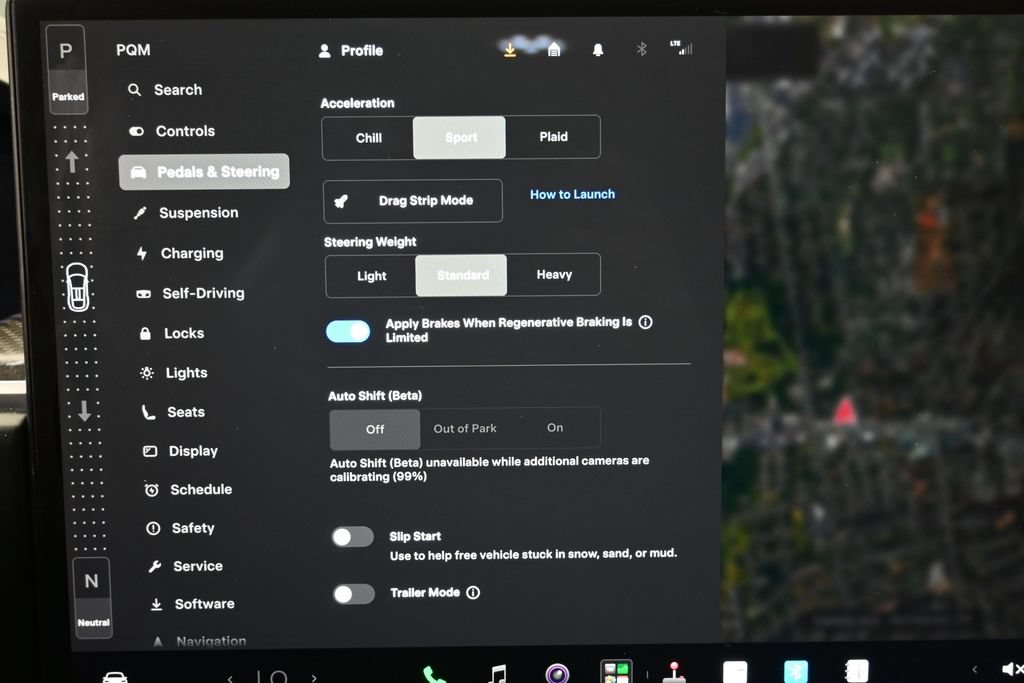Screen dimensions: 1024x683
Task: Launch the Music note app
Action: tap(497, 674)
